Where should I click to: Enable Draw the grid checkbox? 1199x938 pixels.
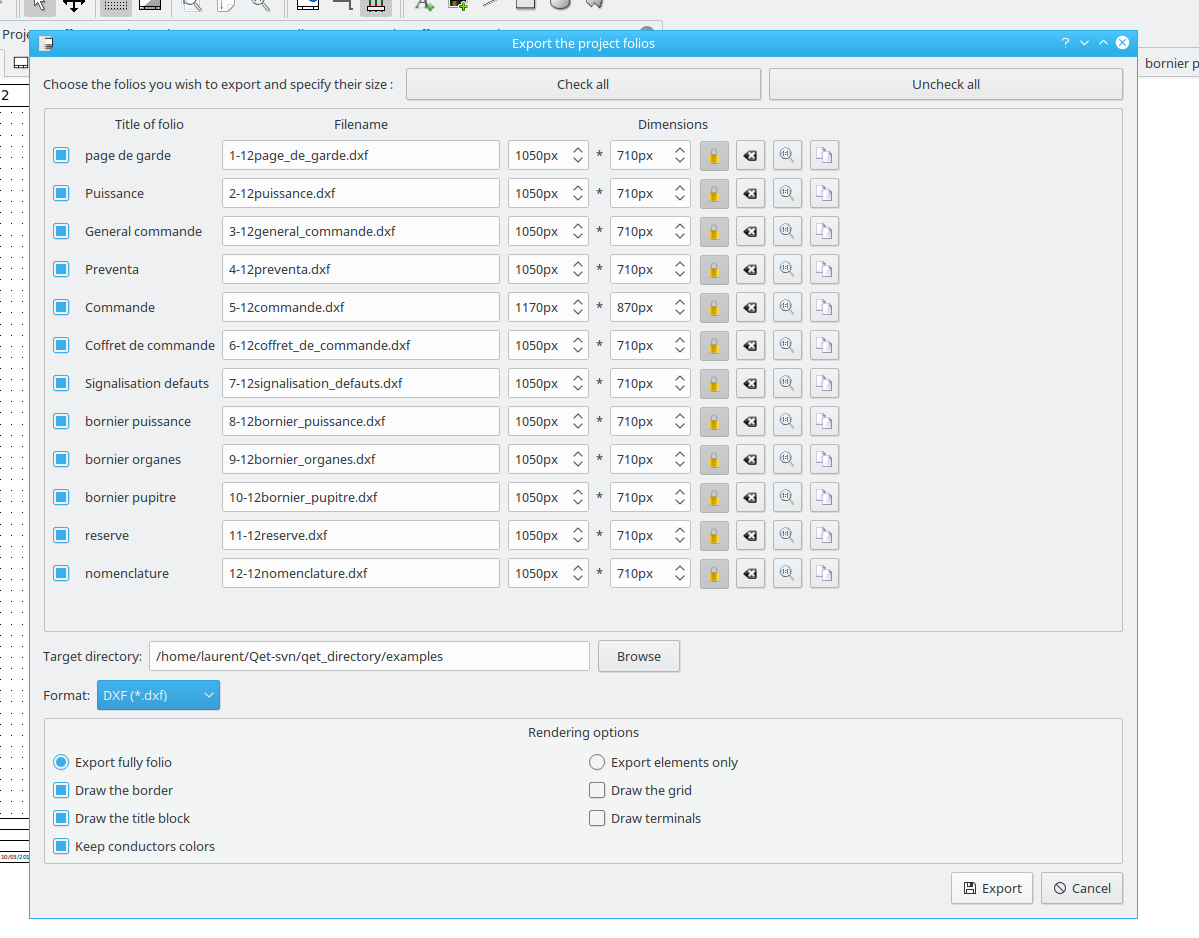pyautogui.click(x=597, y=790)
